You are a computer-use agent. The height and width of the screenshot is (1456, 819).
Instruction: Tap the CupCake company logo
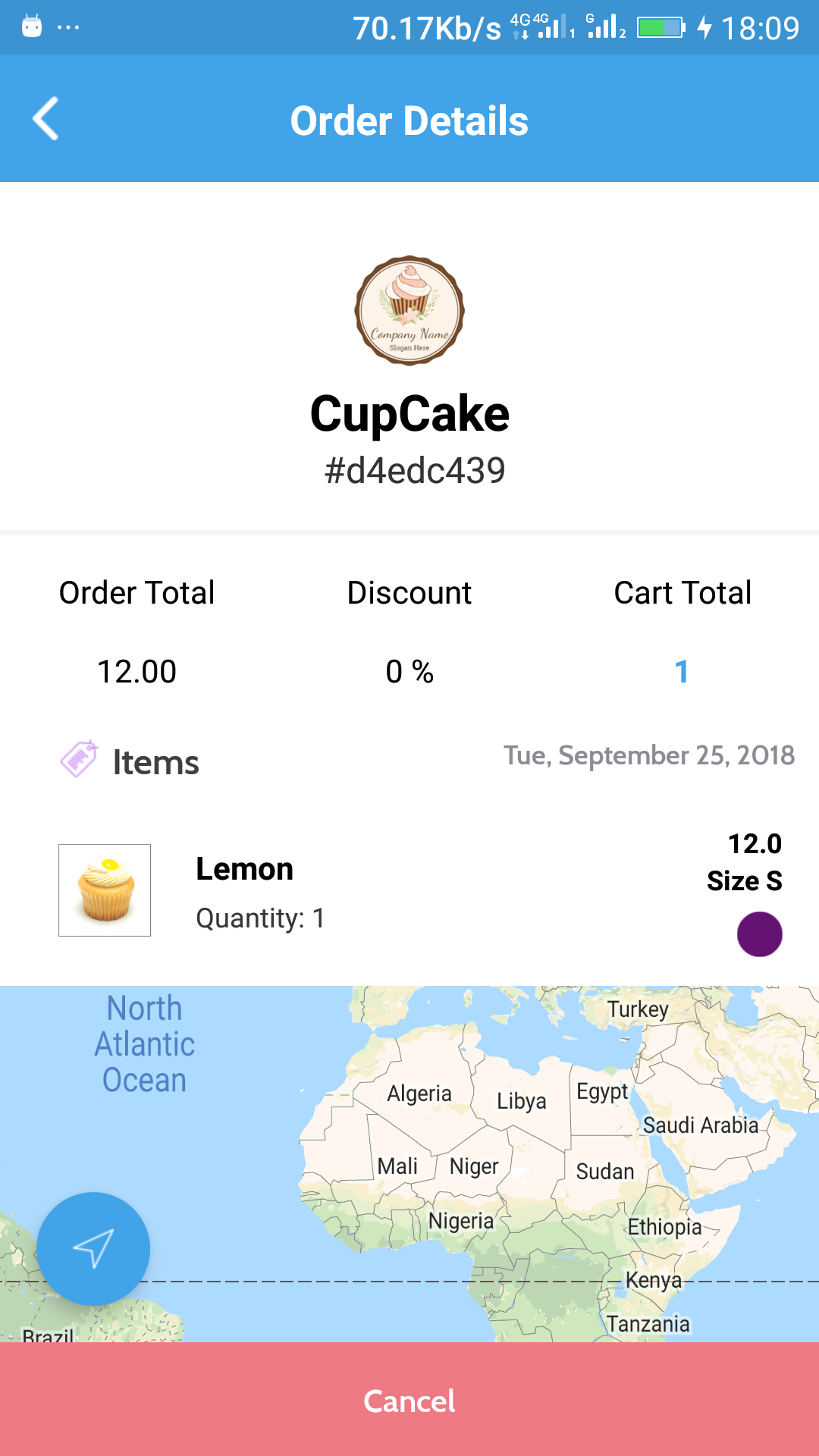(409, 310)
